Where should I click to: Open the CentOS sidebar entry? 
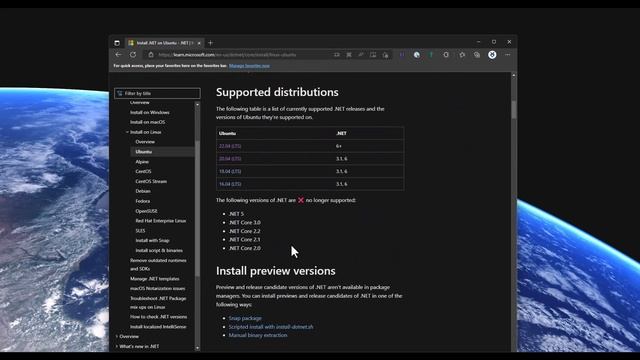point(143,171)
